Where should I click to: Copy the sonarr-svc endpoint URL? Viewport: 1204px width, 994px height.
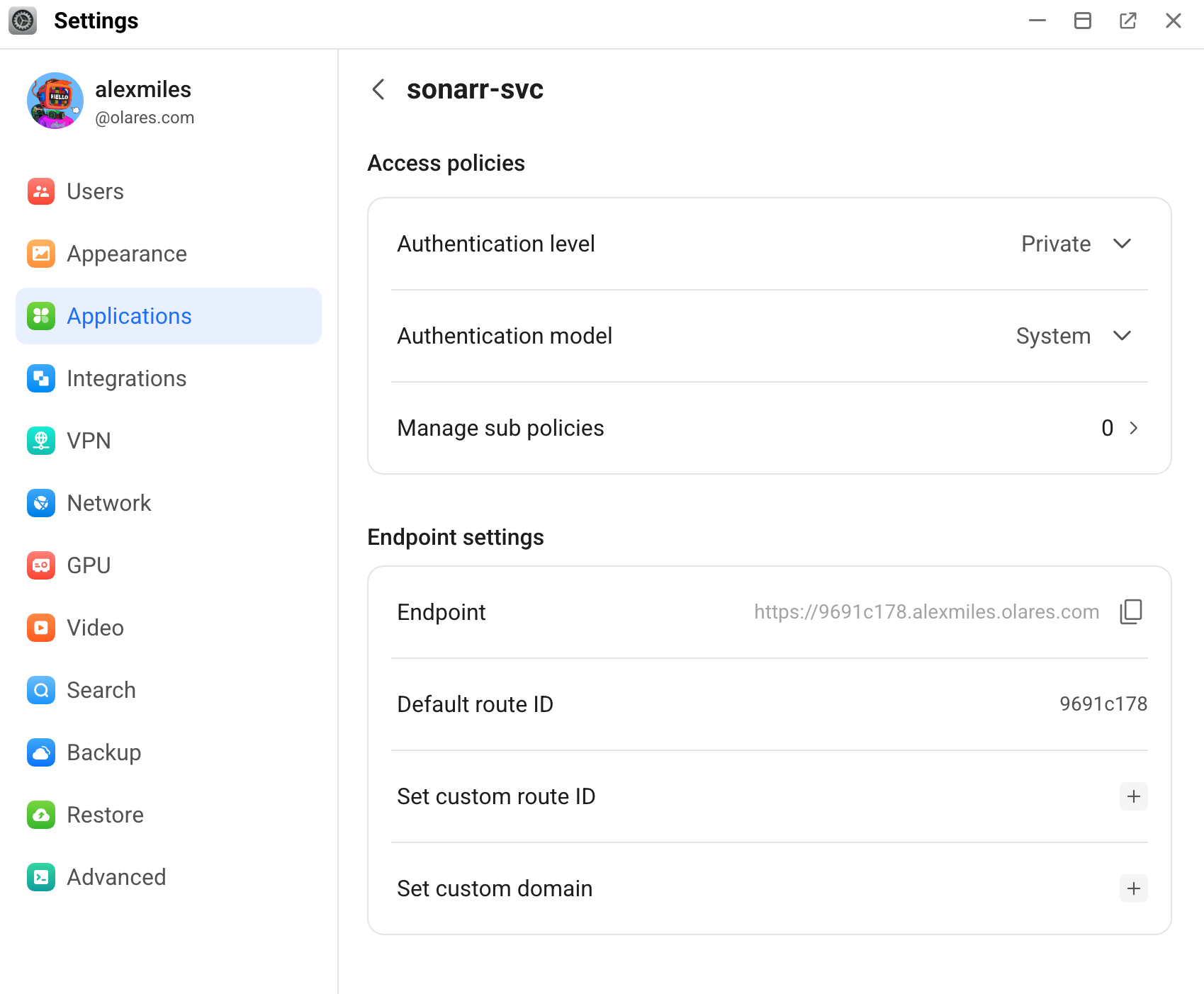click(x=1130, y=611)
